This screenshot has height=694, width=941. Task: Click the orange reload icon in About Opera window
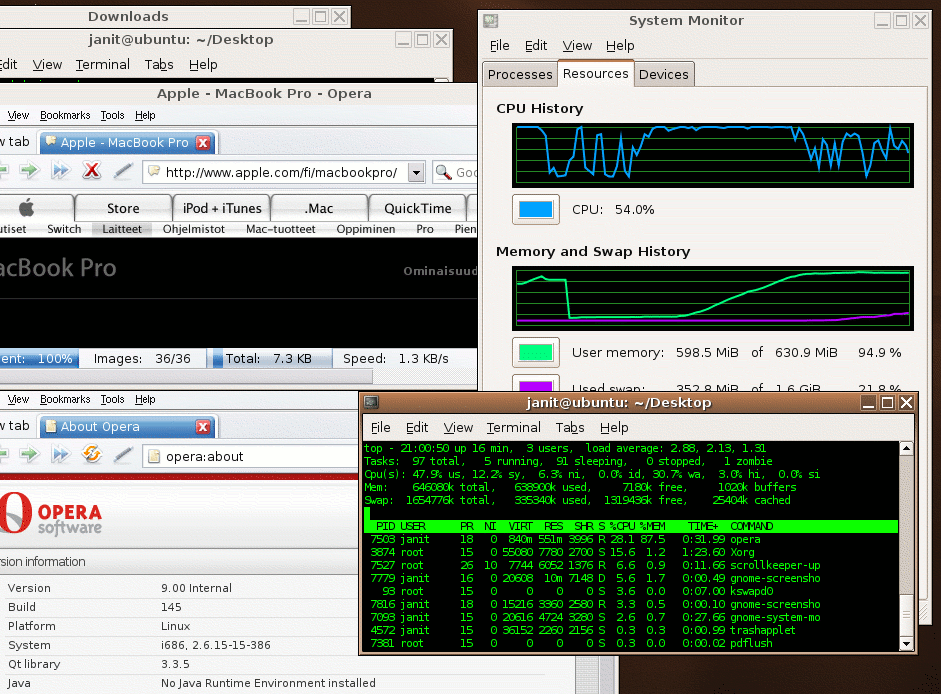tap(92, 455)
